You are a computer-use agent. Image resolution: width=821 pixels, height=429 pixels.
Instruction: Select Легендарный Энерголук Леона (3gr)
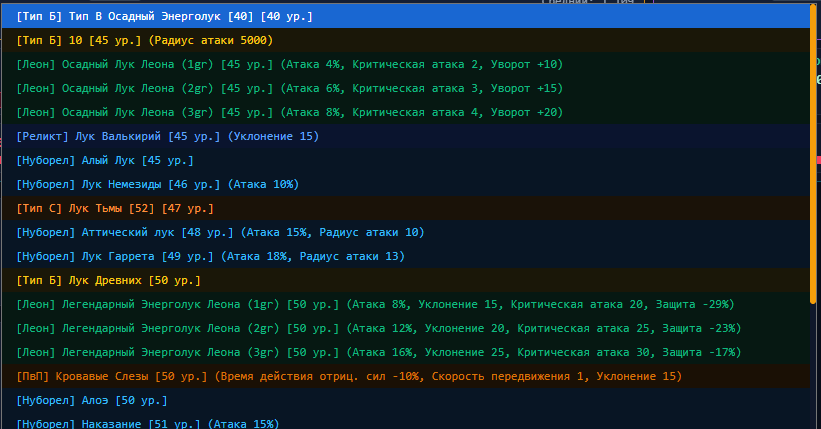coord(406,353)
